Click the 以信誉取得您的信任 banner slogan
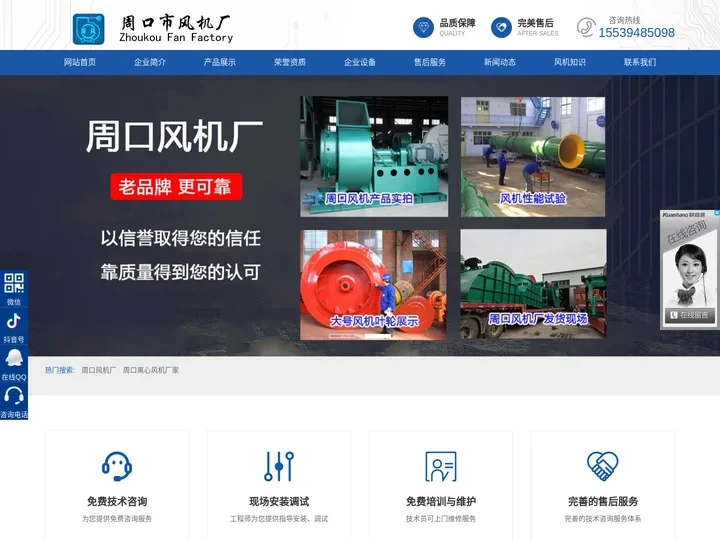 point(180,238)
